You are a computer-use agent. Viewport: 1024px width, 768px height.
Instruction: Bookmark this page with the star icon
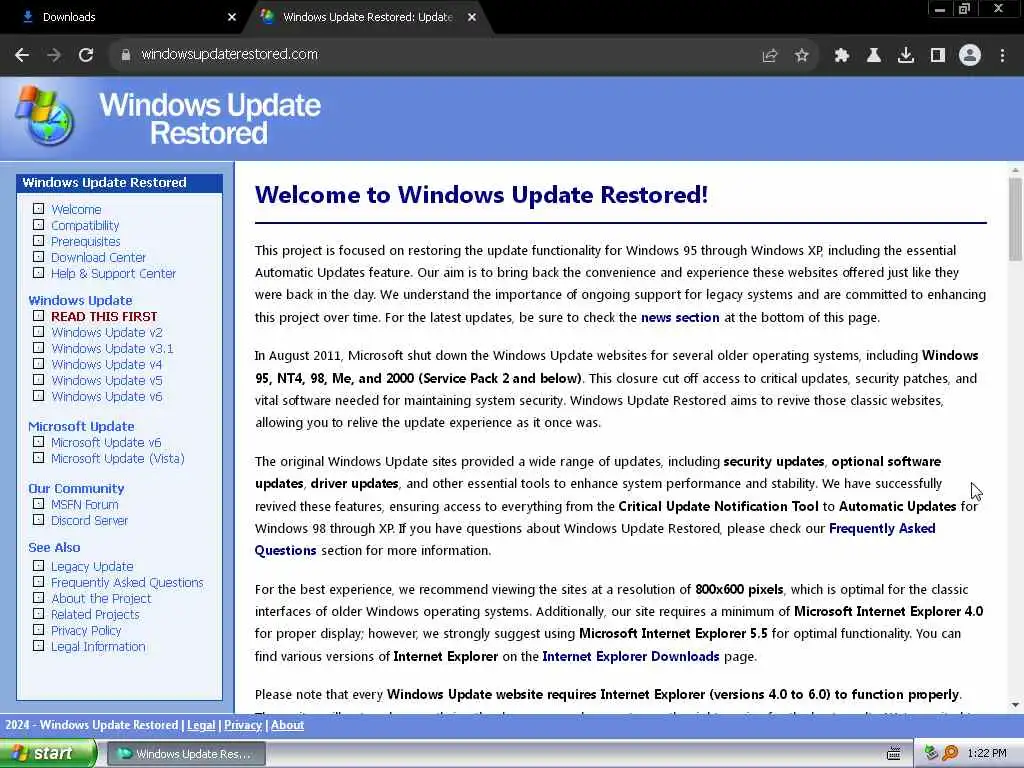pos(801,56)
